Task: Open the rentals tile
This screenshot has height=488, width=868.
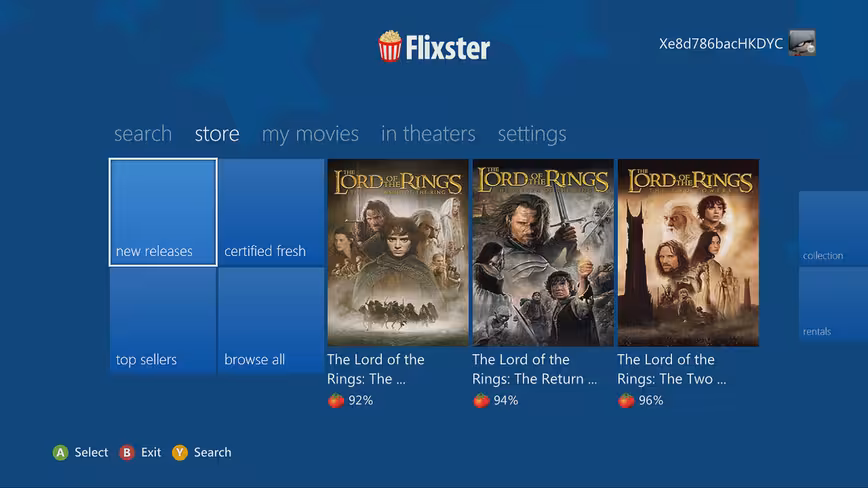Action: pyautogui.click(x=833, y=304)
